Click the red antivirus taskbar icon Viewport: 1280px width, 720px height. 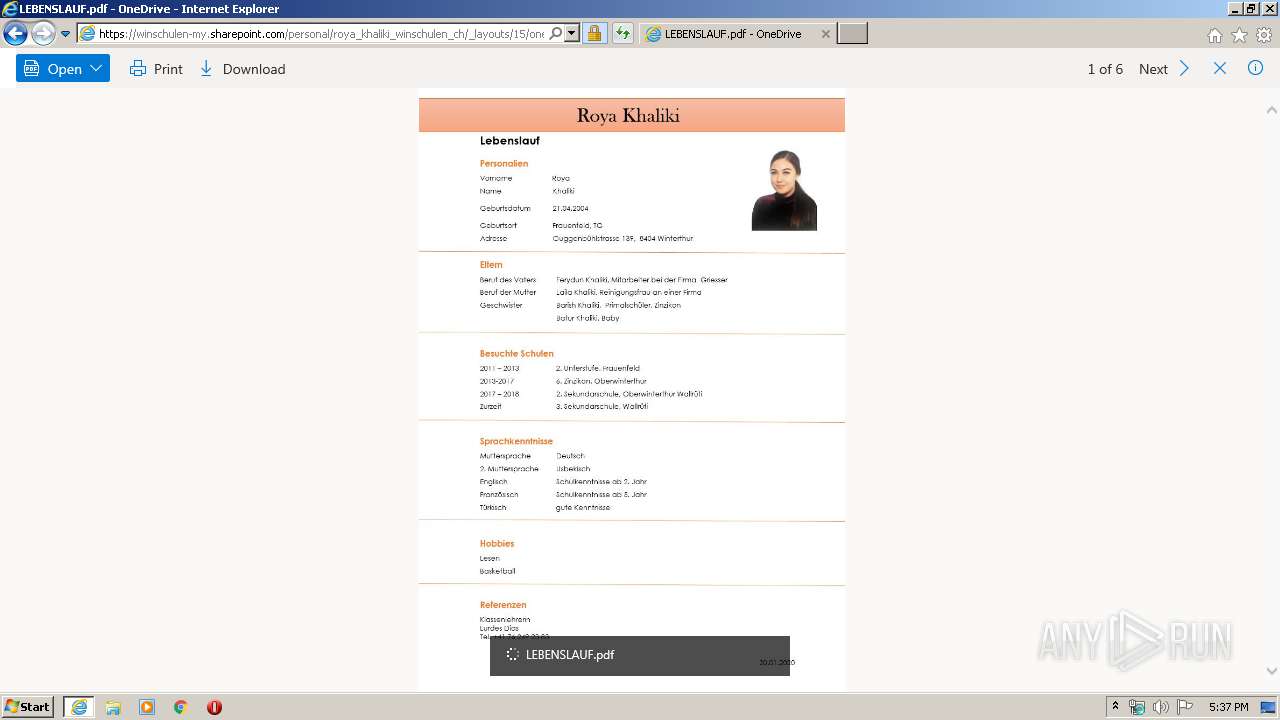coord(214,707)
